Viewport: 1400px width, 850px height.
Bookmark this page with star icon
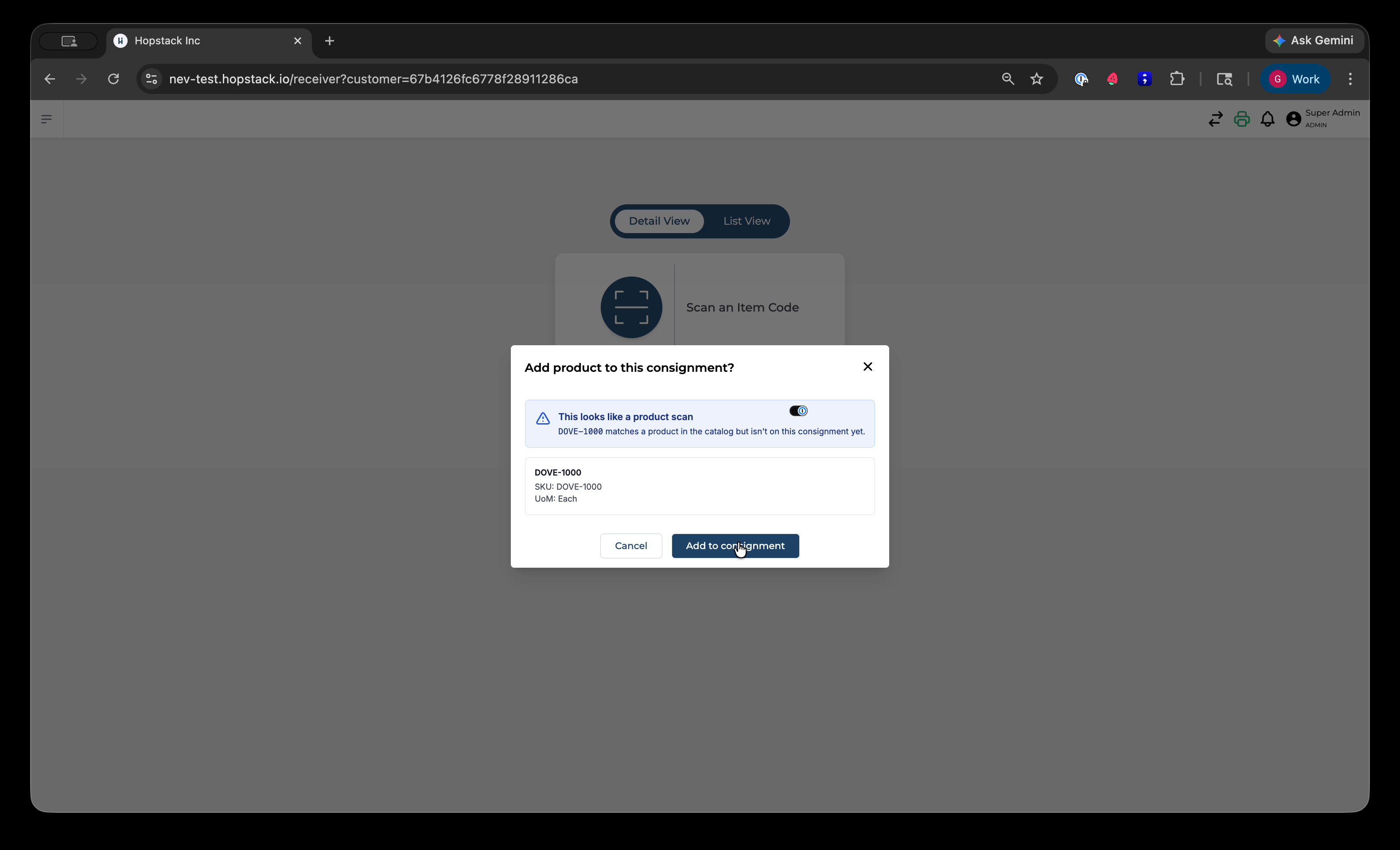pyautogui.click(x=1037, y=79)
